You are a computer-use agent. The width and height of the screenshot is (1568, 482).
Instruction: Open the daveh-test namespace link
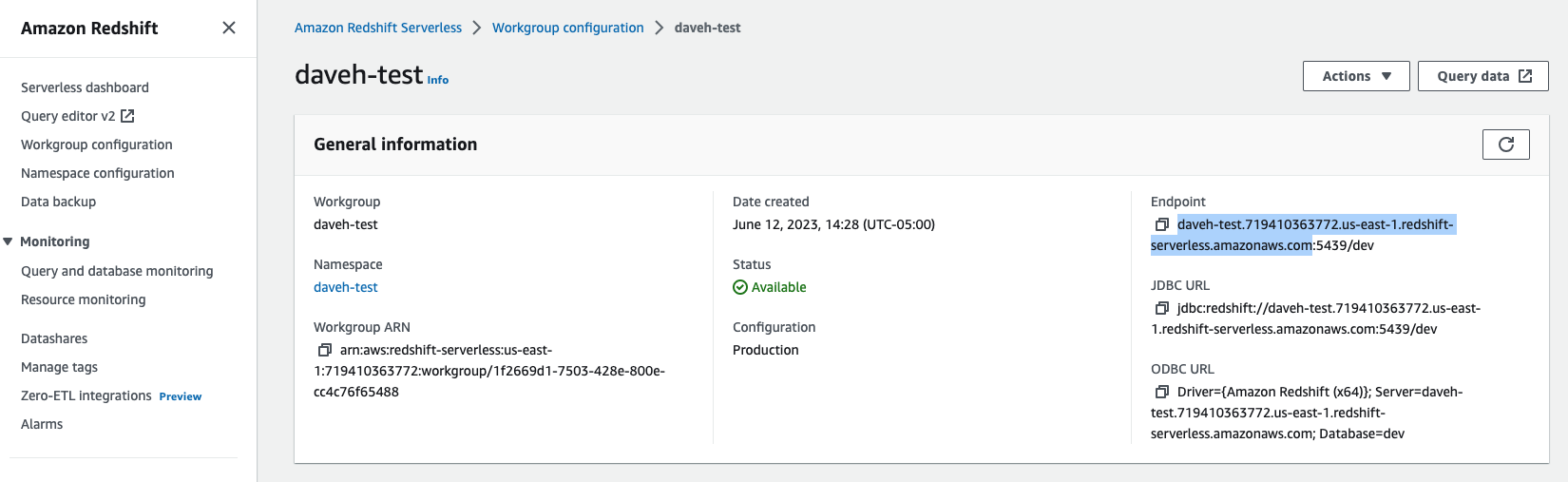[x=346, y=287]
